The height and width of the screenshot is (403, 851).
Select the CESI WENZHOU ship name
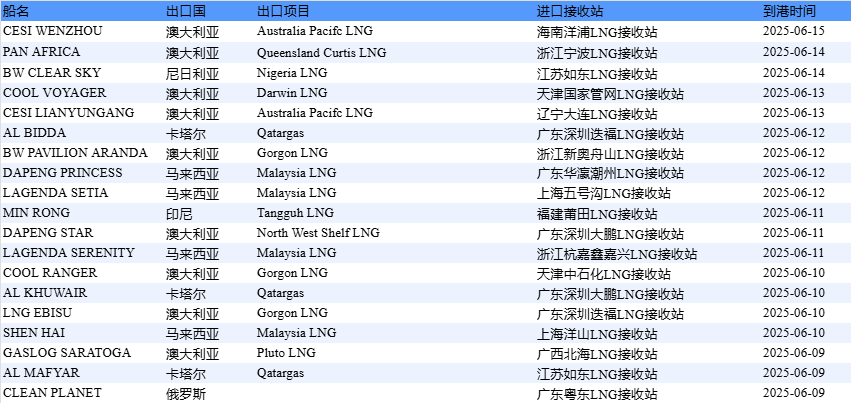click(x=52, y=31)
